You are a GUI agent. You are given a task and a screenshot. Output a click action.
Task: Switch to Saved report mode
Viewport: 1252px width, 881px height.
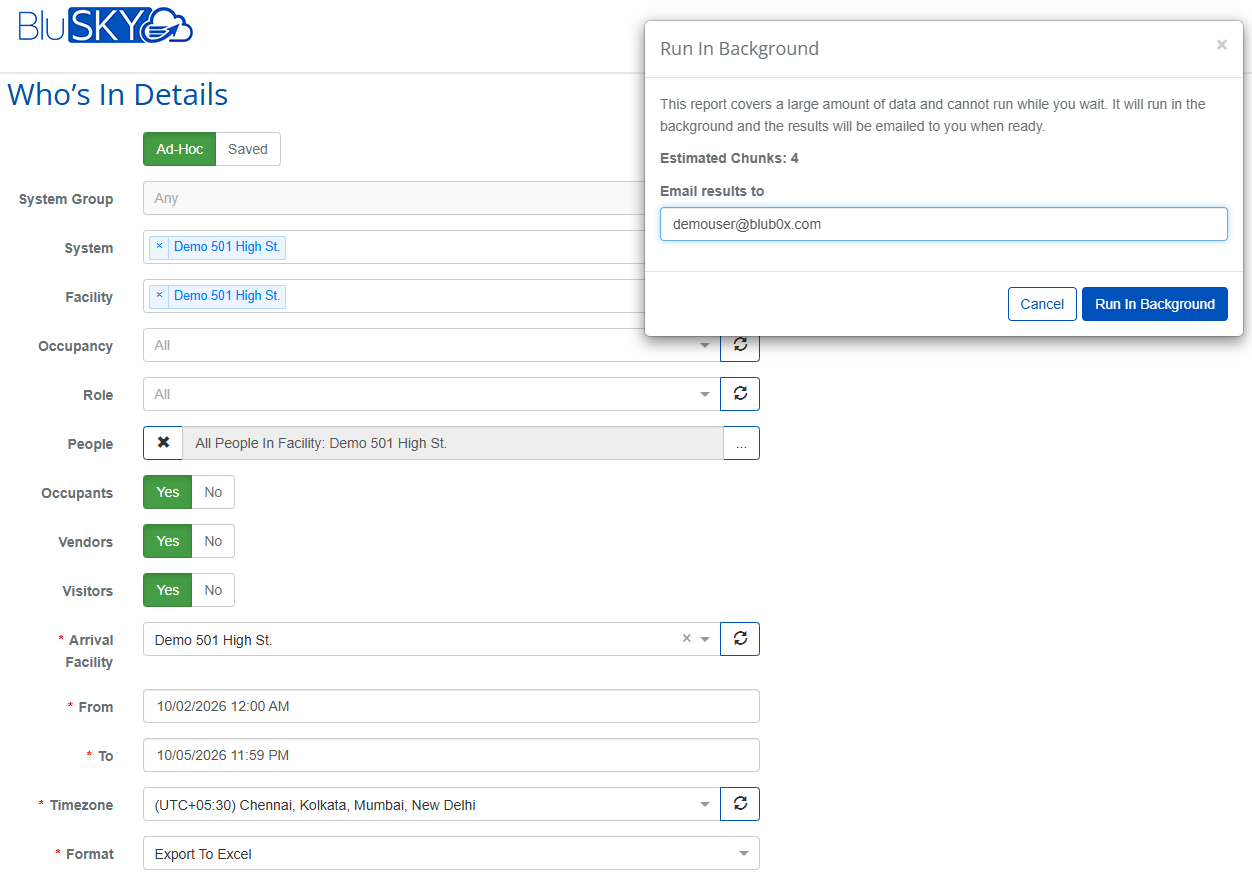pyautogui.click(x=248, y=149)
